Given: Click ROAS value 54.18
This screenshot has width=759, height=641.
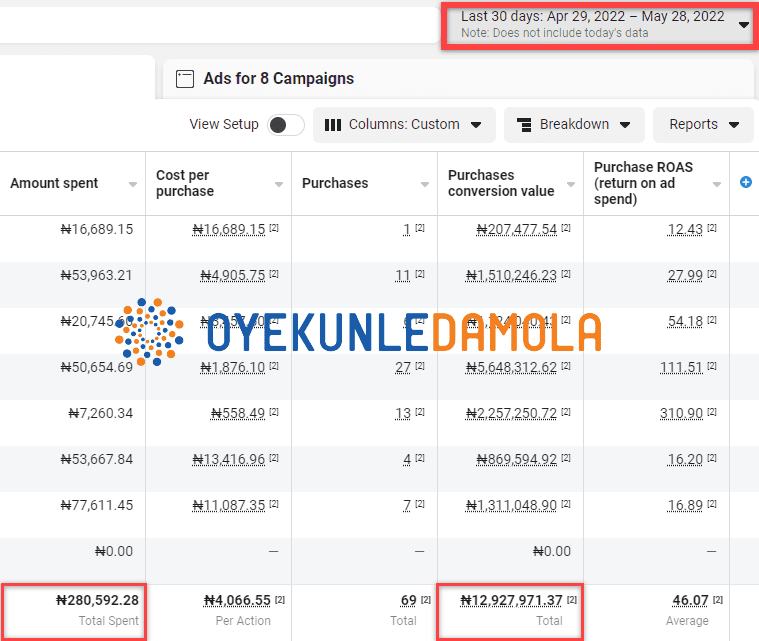Looking at the screenshot, I should 685,321.
